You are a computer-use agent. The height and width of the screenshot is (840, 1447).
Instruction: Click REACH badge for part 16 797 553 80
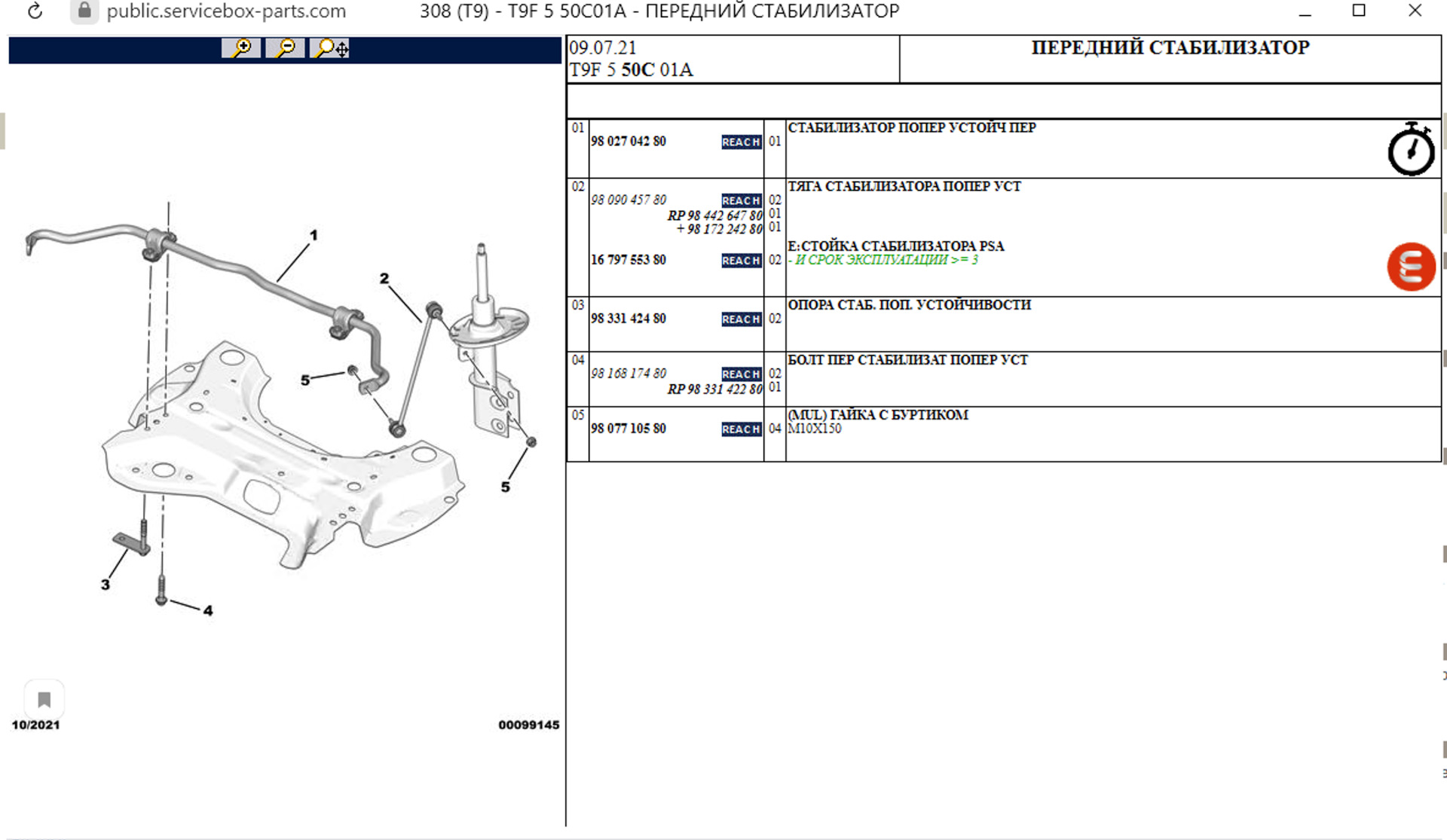pyautogui.click(x=741, y=261)
